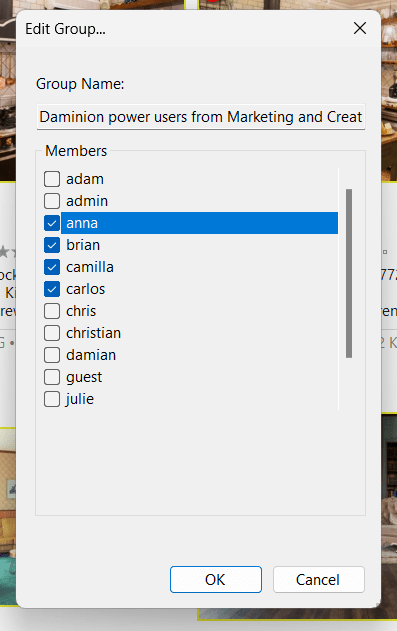Enable the guest checkbox
The height and width of the screenshot is (631, 397).
(52, 377)
